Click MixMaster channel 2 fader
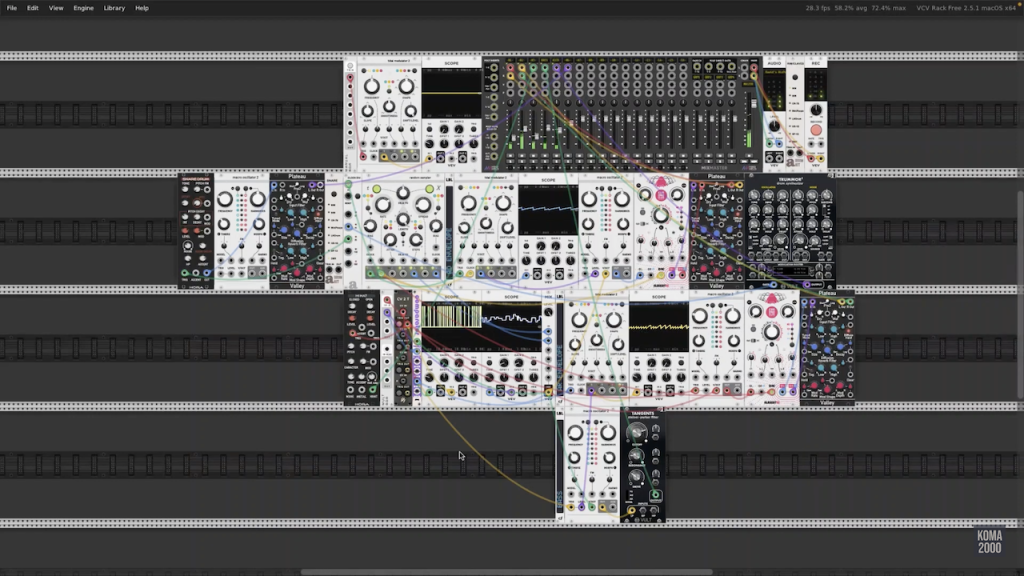The height and width of the screenshot is (576, 1024). click(x=525, y=129)
